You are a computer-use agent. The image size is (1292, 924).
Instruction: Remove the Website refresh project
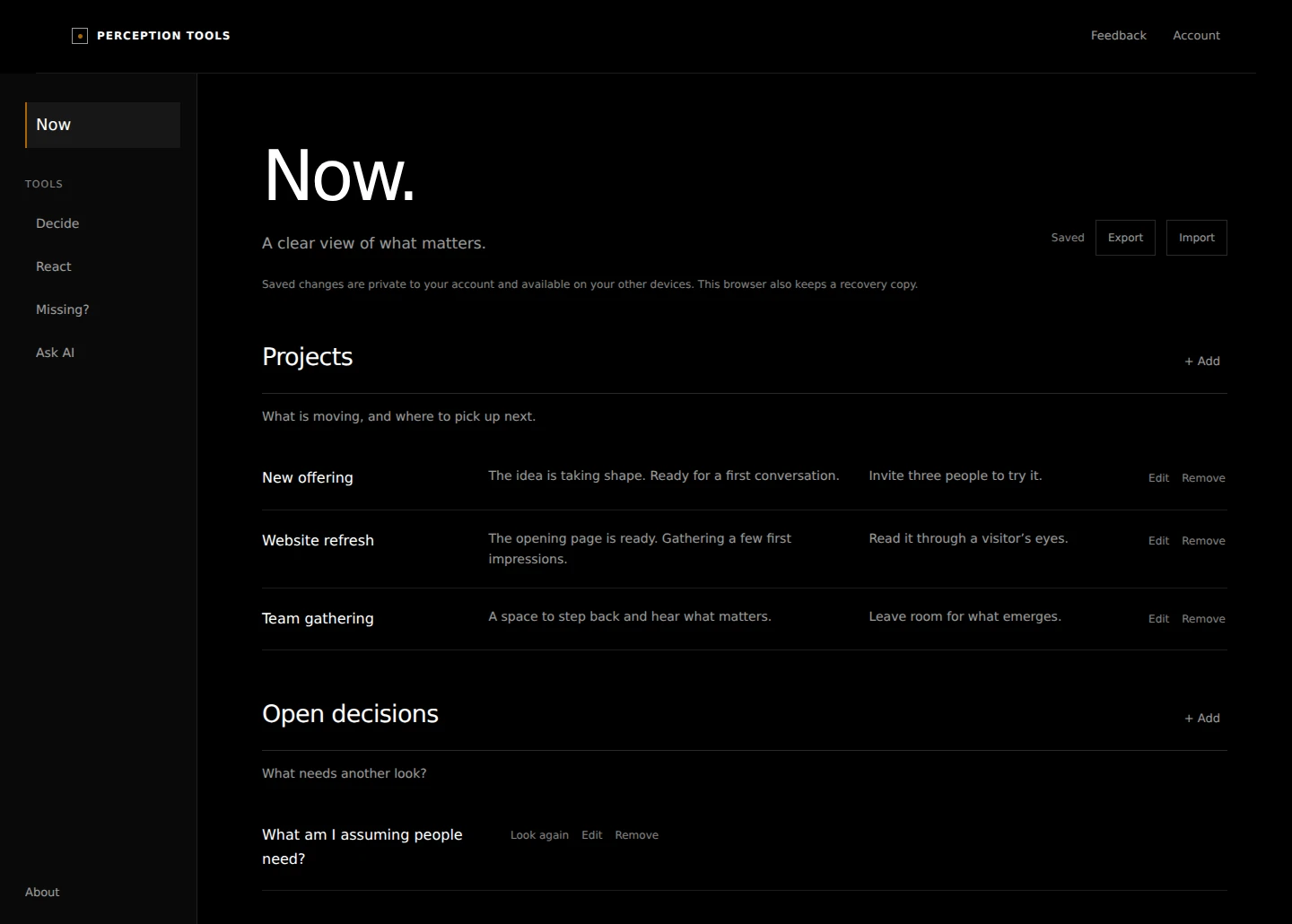tap(1203, 541)
